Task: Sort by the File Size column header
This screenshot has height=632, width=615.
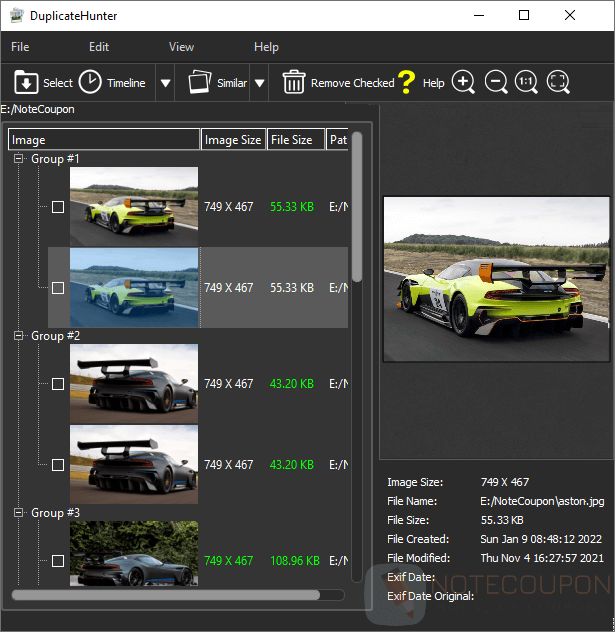Action: point(296,139)
